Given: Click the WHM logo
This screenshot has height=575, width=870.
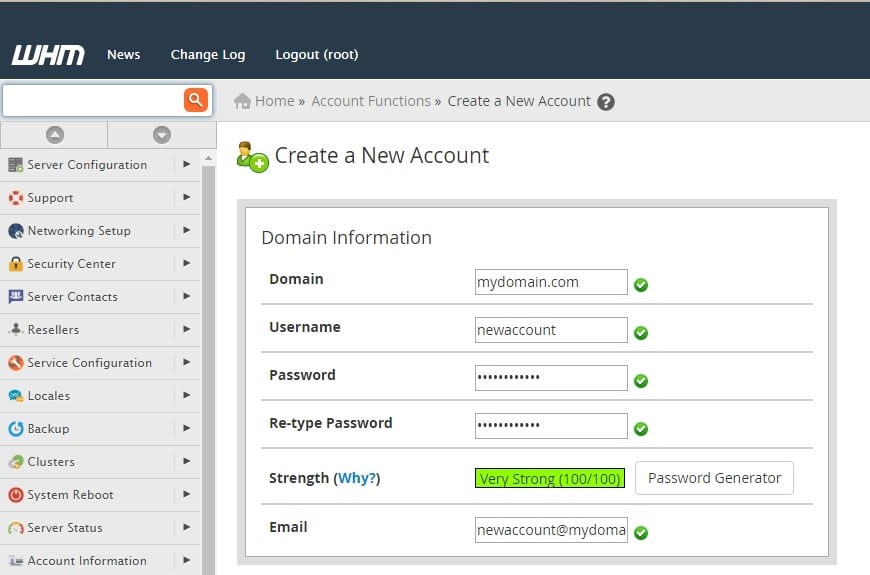Looking at the screenshot, I should [x=48, y=55].
